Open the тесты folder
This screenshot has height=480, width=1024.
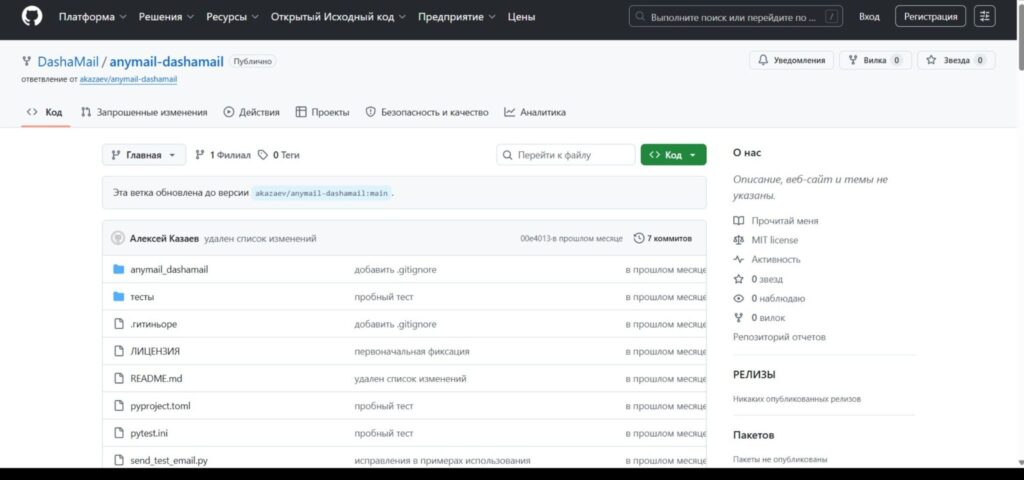pos(142,296)
